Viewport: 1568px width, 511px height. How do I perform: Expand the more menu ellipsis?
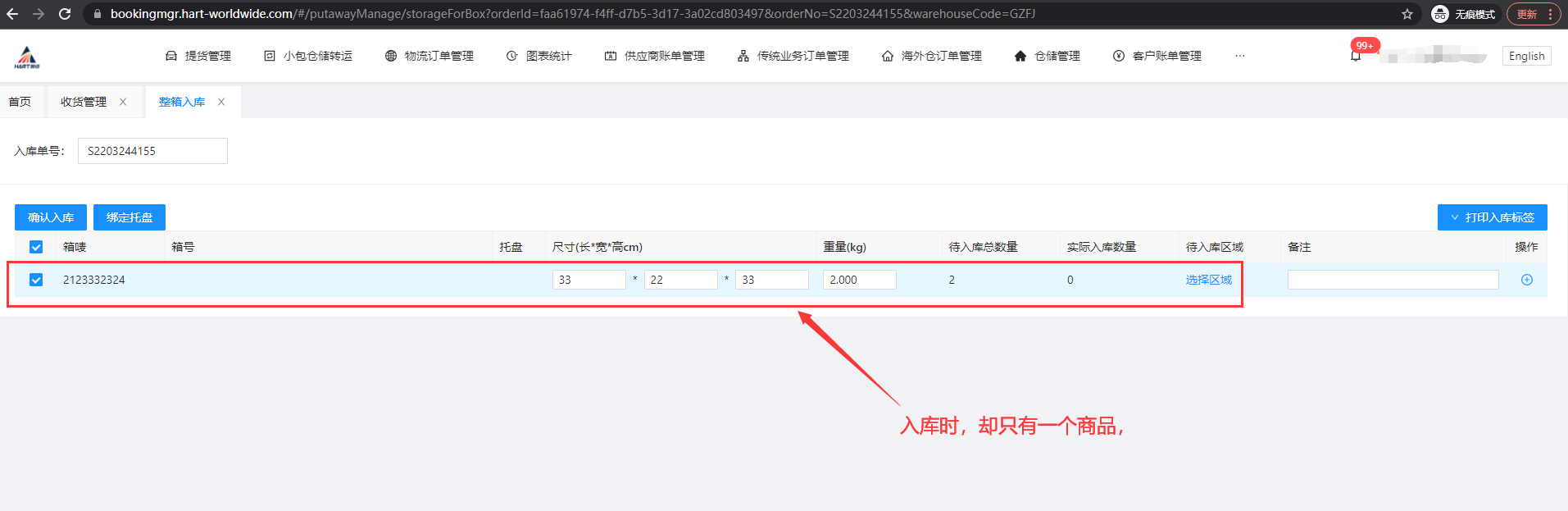click(x=1239, y=56)
